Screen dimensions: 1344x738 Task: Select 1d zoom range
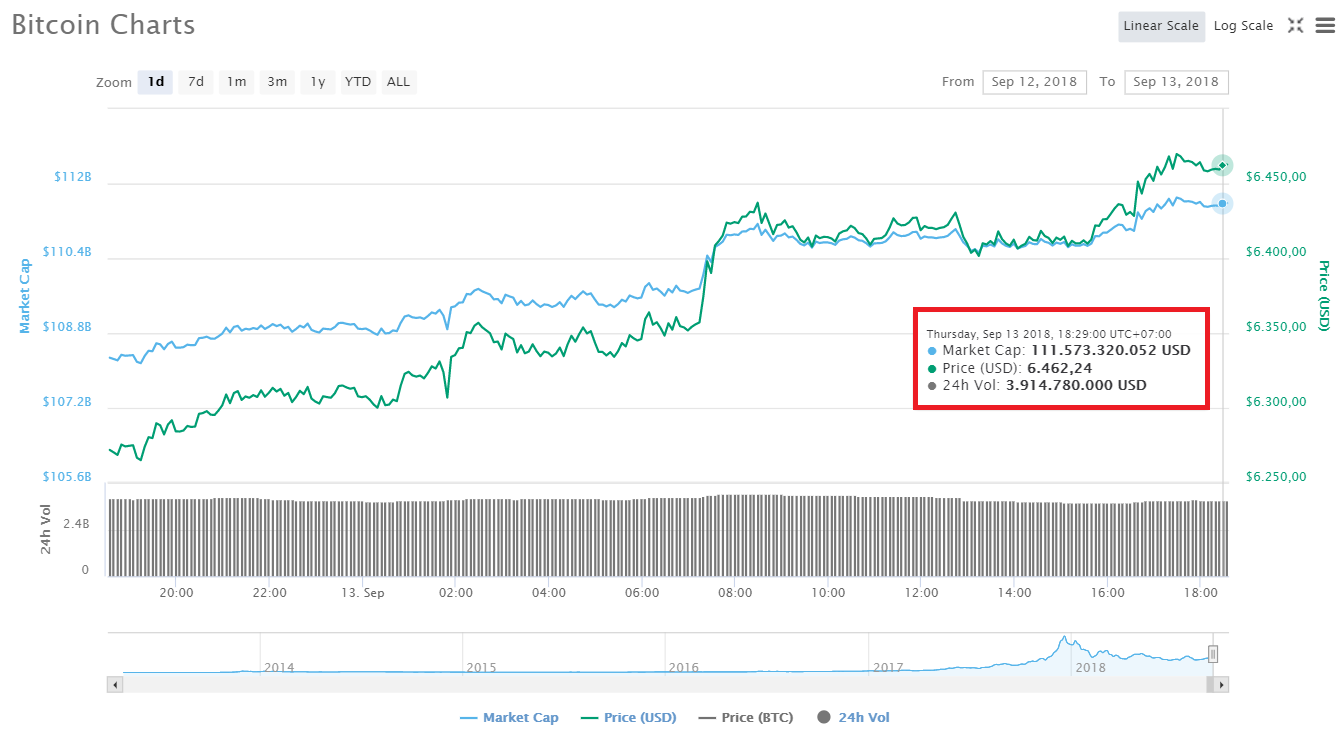157,82
